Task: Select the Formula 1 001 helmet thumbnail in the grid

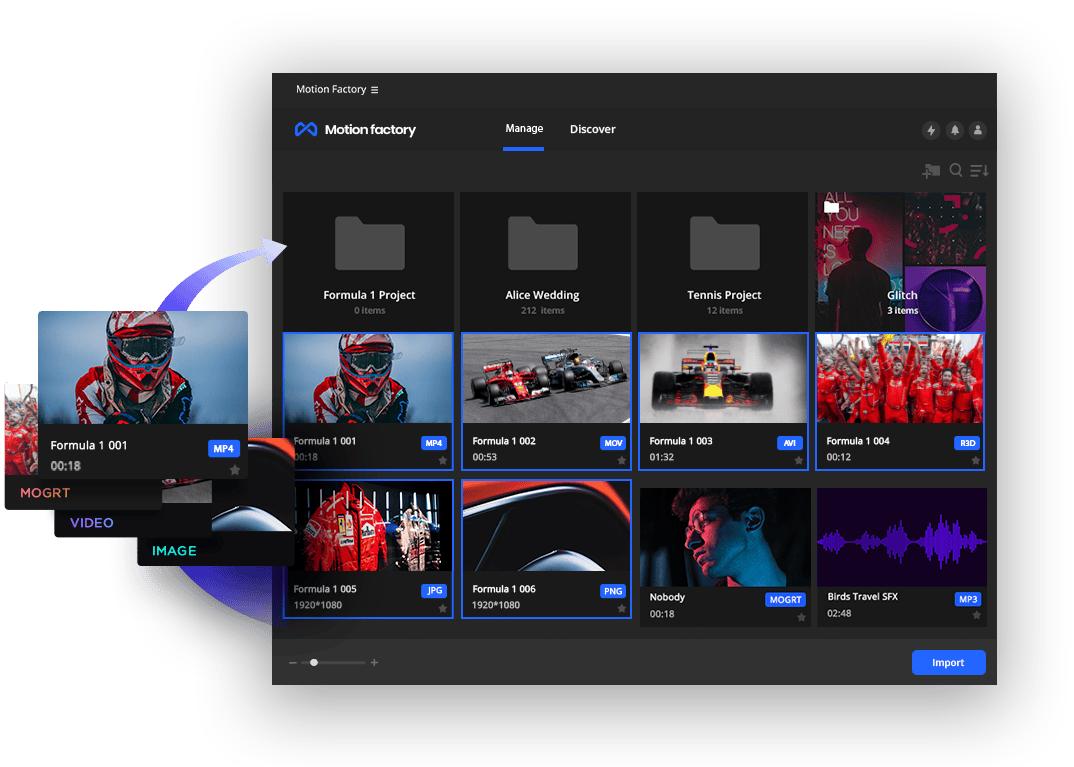Action: tap(369, 379)
